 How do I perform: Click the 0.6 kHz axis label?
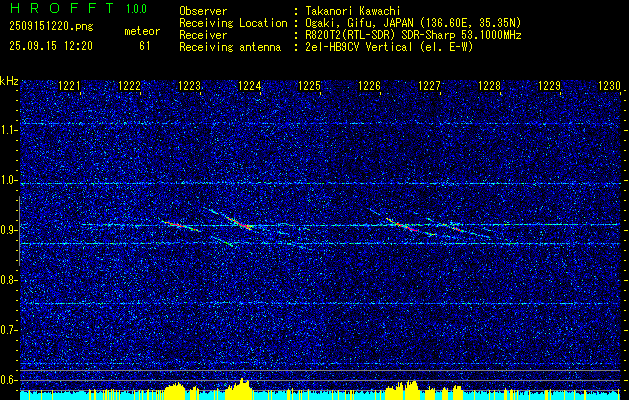pyautogui.click(x=8, y=380)
